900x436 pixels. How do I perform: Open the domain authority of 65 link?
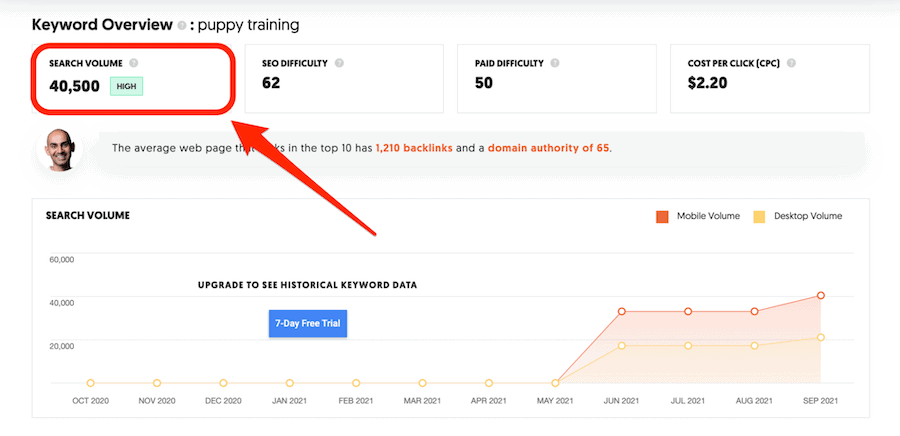[x=548, y=148]
